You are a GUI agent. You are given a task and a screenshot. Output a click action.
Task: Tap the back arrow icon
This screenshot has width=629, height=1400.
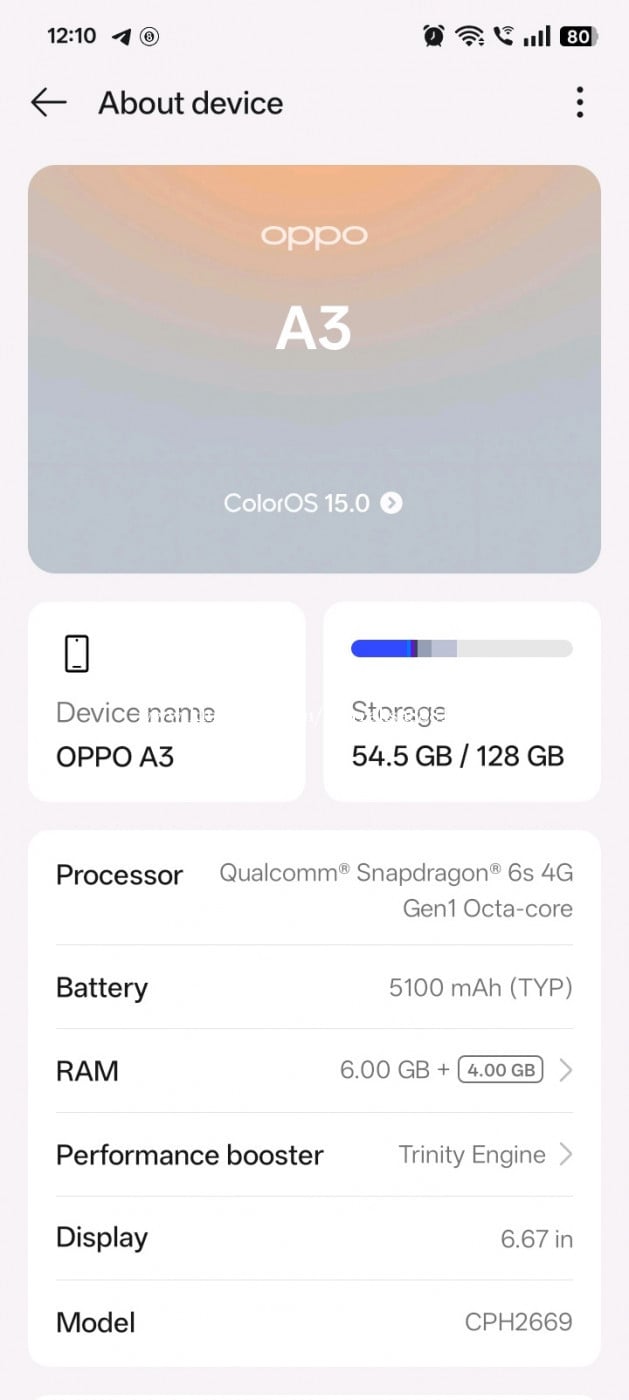tap(48, 102)
